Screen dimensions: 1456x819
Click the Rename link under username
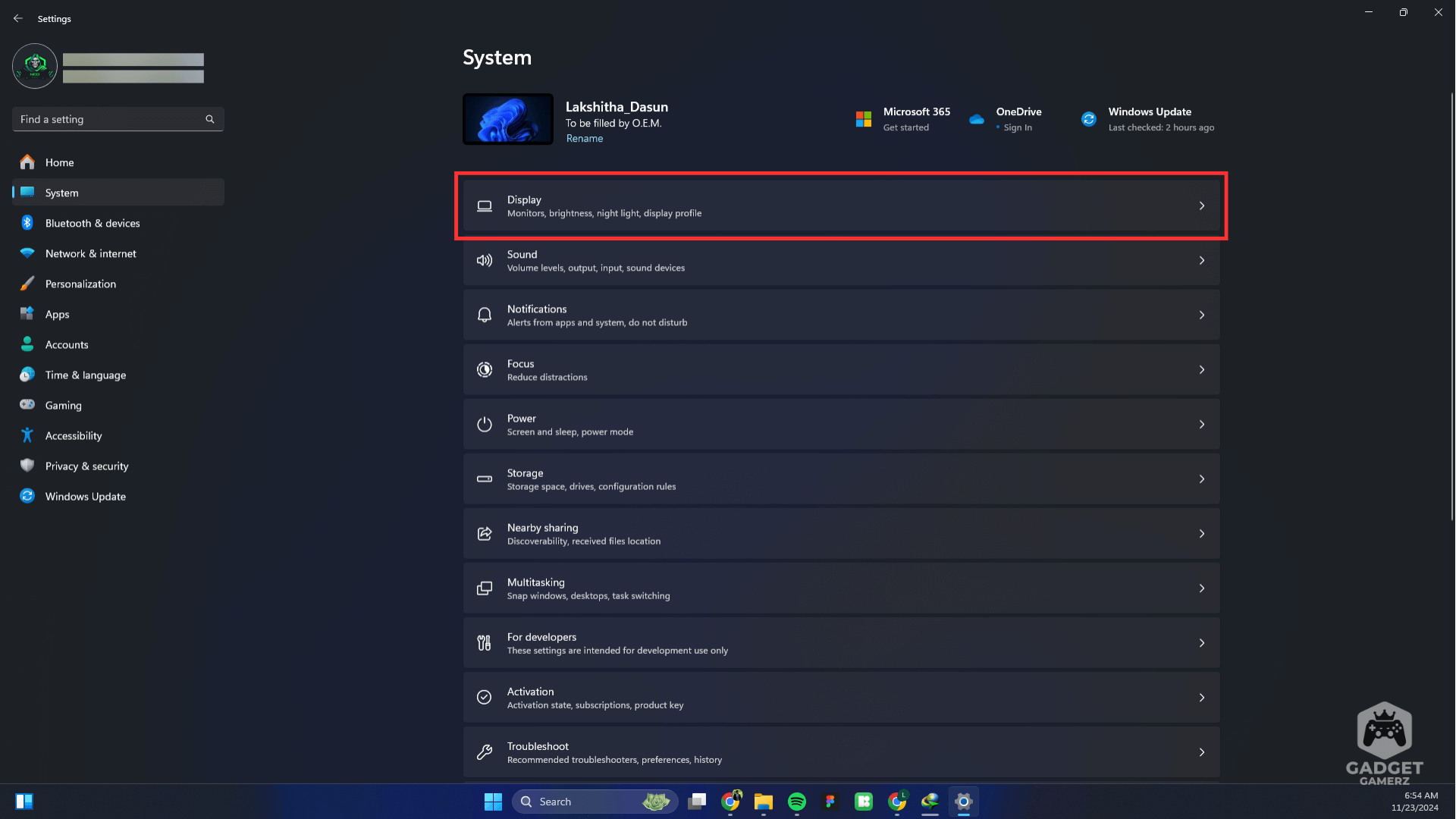(583, 138)
